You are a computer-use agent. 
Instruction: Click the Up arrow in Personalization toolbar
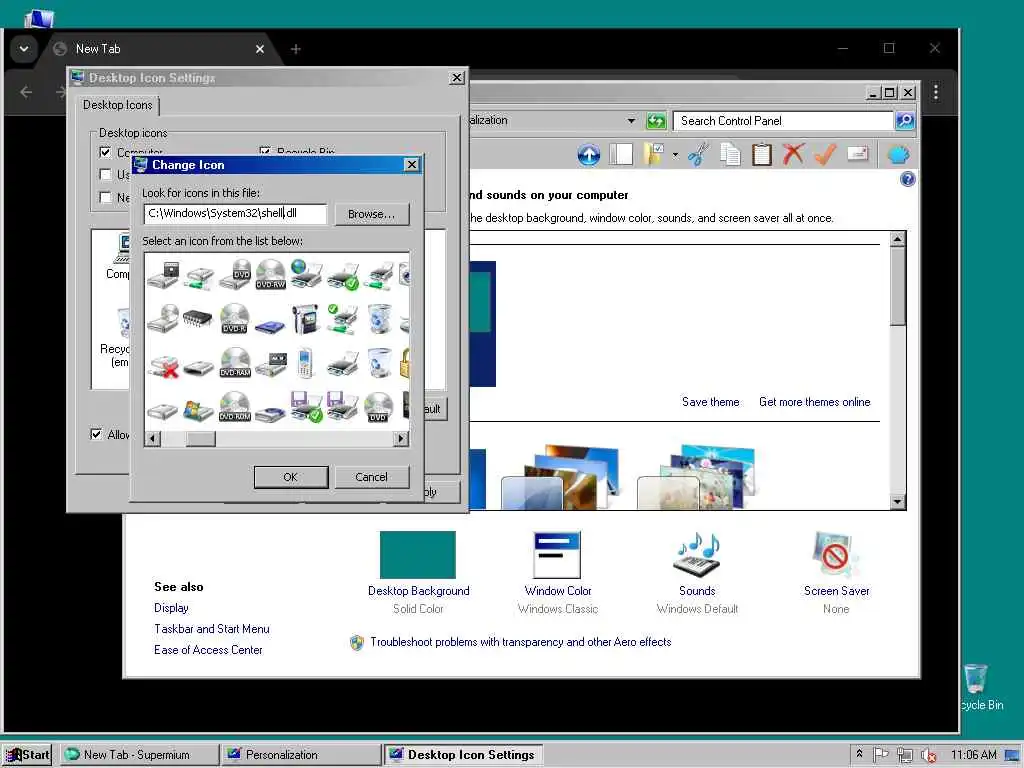[x=588, y=155]
